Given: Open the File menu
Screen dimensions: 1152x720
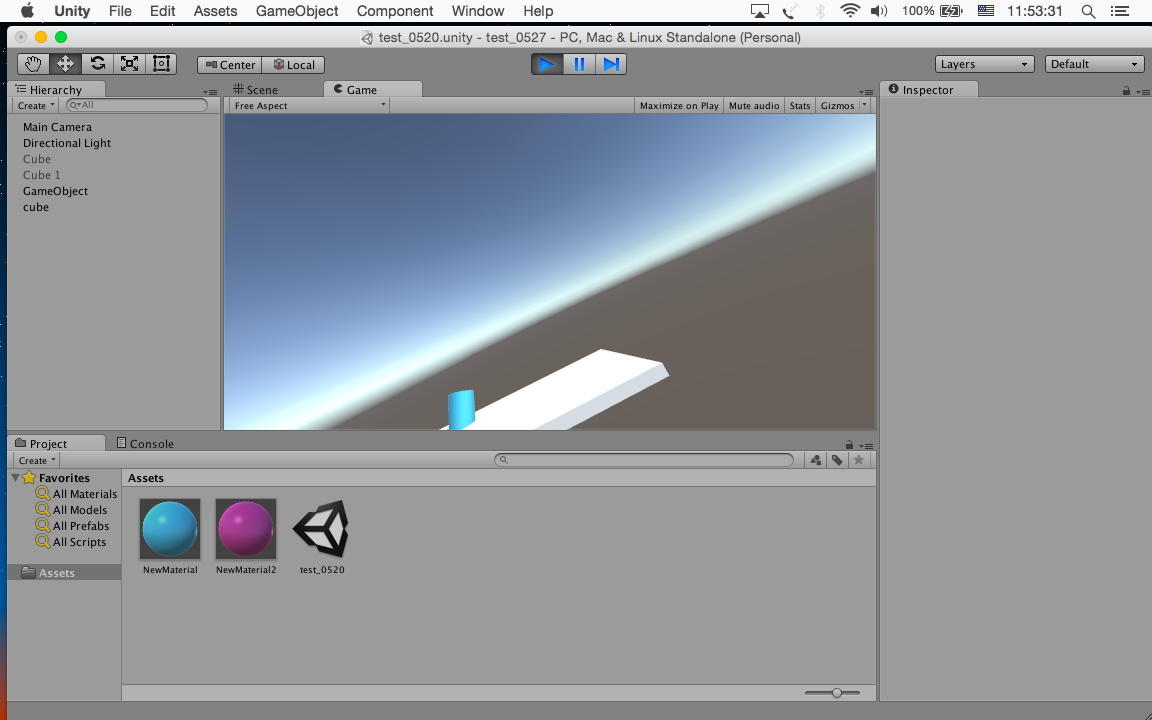Looking at the screenshot, I should click(120, 11).
